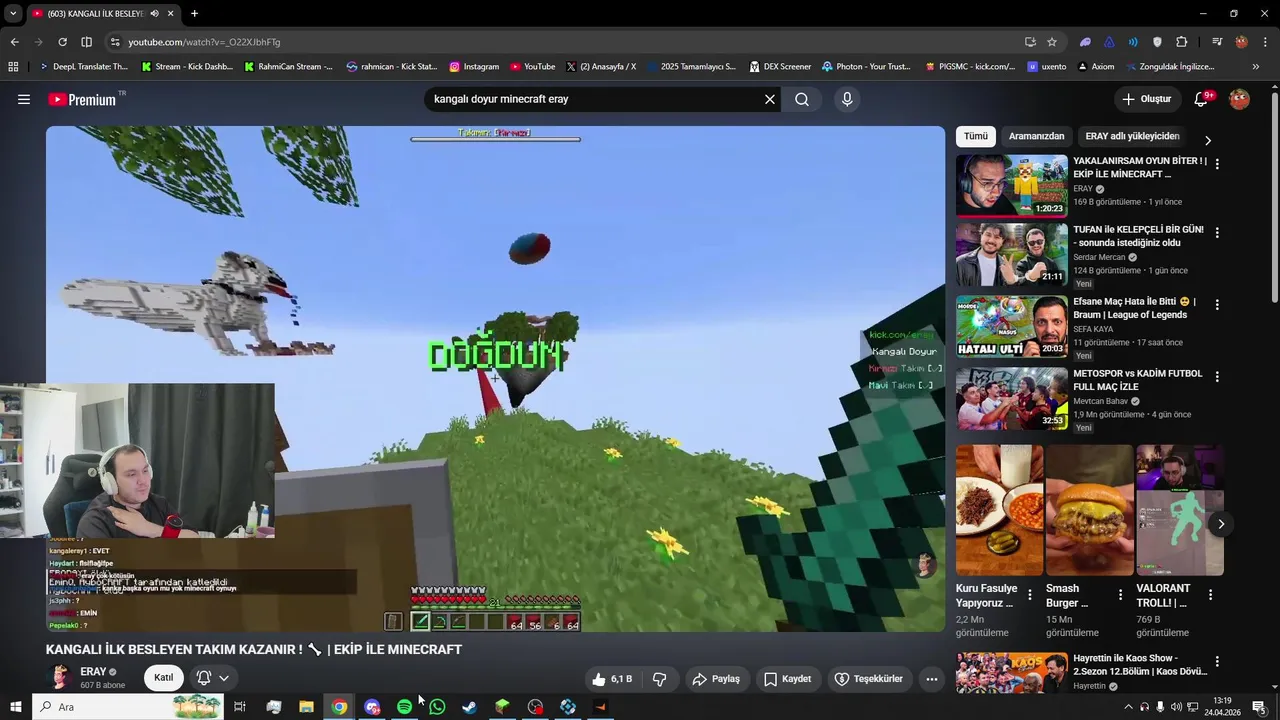Open options for Smash Burger short
Image resolution: width=1280 pixels, height=720 pixels.
point(1120,594)
